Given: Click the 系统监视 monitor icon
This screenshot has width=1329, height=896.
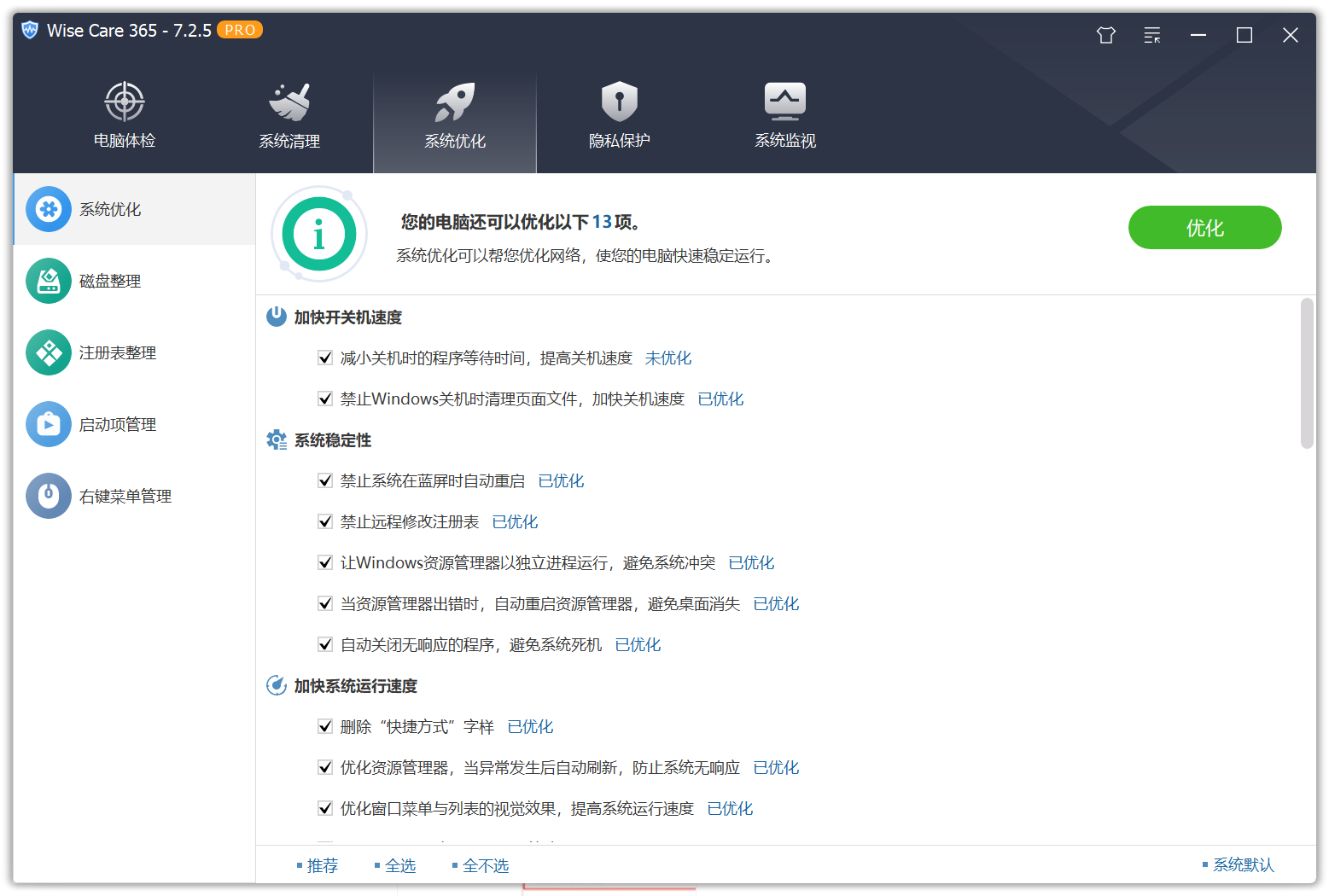Looking at the screenshot, I should tap(785, 102).
